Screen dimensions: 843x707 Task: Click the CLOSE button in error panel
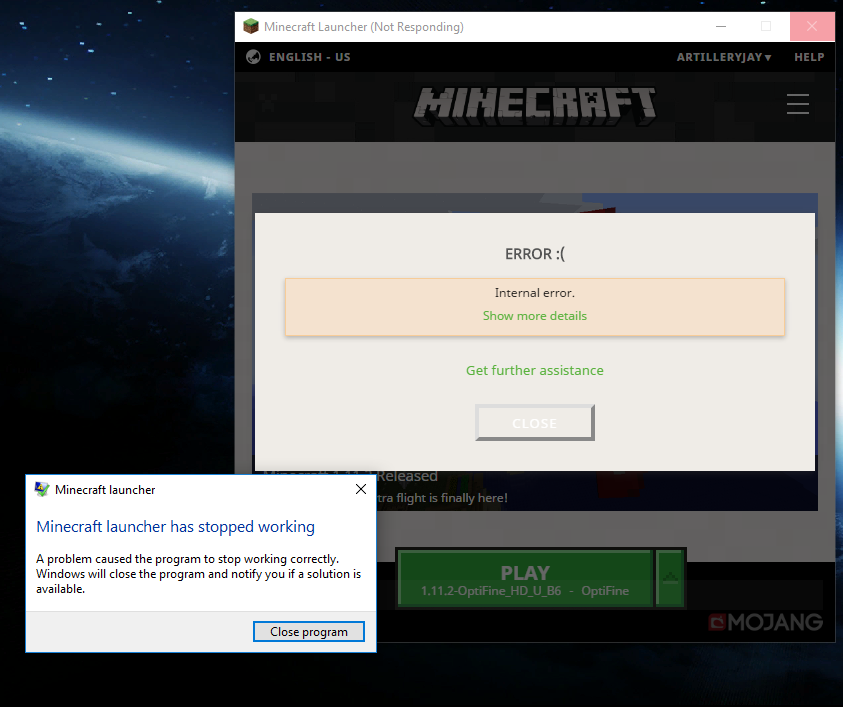click(x=535, y=423)
